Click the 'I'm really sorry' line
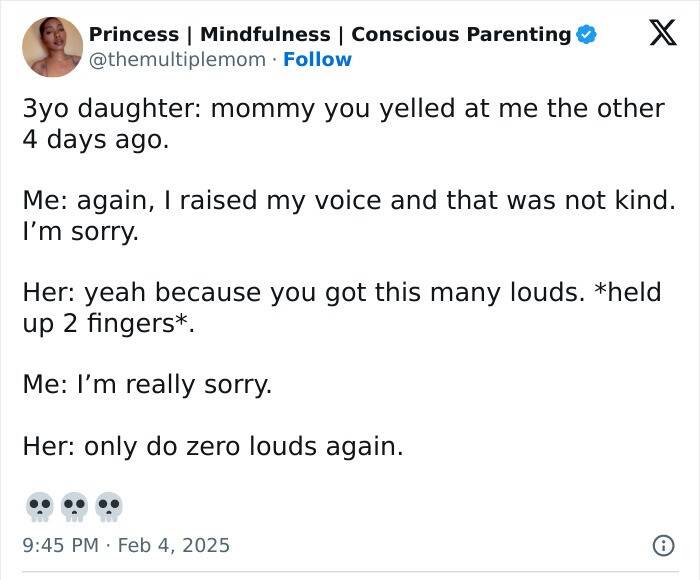This screenshot has width=700, height=580. (147, 384)
